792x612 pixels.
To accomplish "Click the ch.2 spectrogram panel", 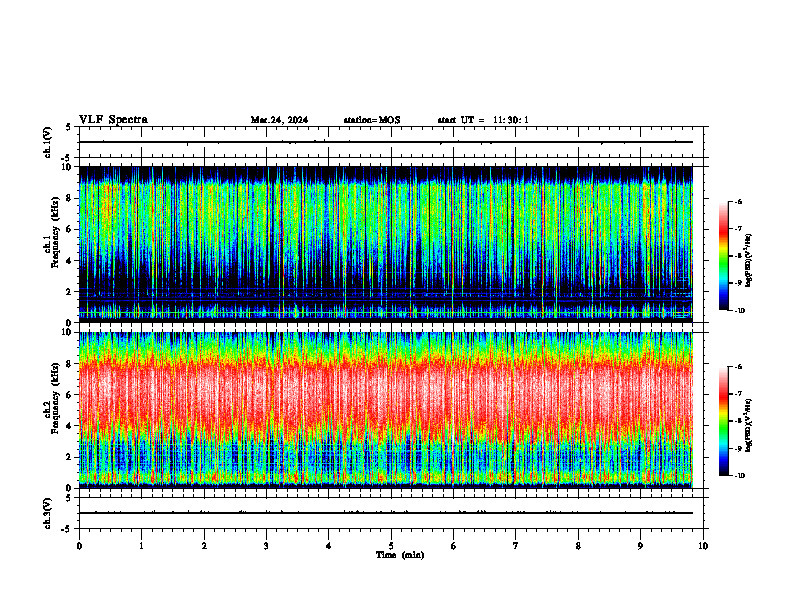I will point(386,410).
